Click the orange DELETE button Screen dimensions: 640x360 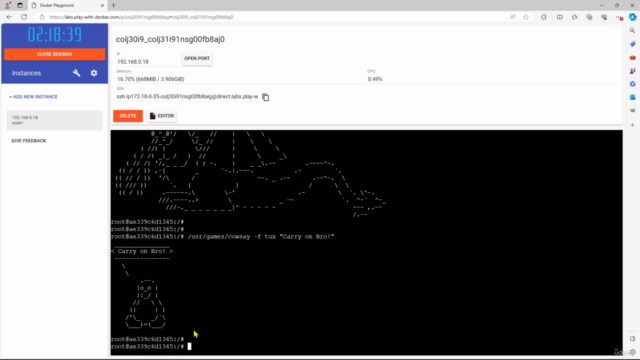coord(128,116)
